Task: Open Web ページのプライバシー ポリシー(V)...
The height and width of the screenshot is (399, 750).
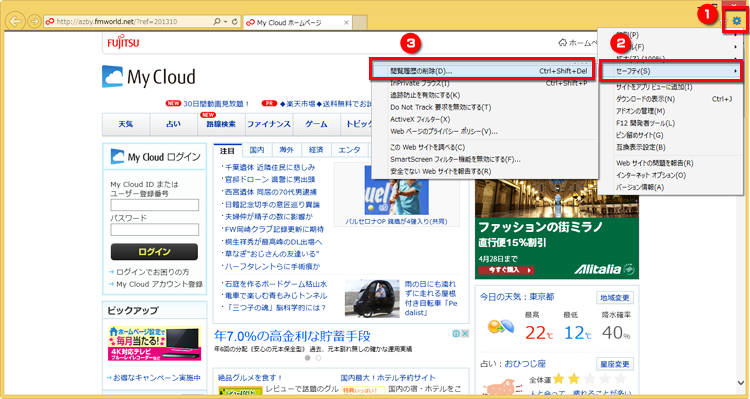Action: pos(485,131)
